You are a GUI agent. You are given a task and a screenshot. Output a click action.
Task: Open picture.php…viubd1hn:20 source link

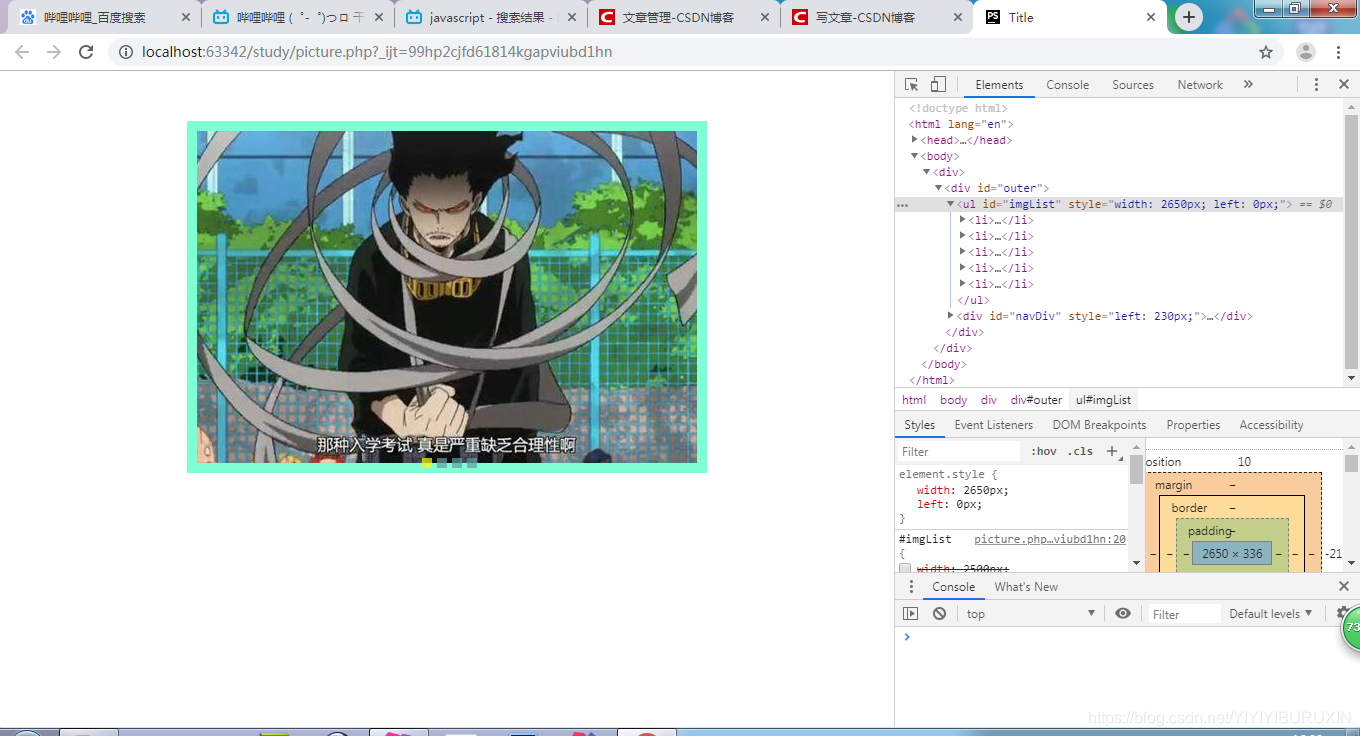[x=1050, y=539]
